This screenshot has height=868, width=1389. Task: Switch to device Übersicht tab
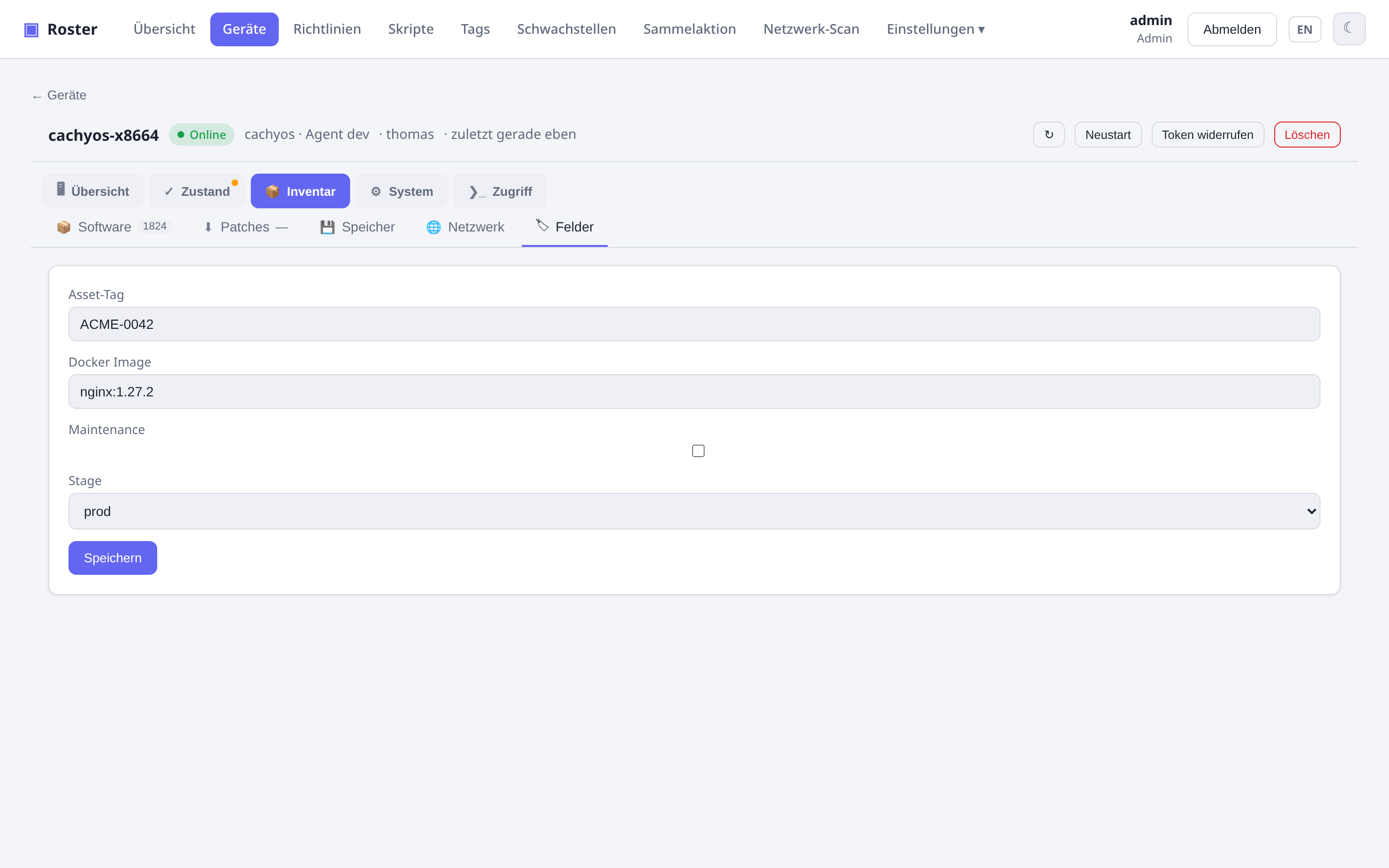point(93,191)
